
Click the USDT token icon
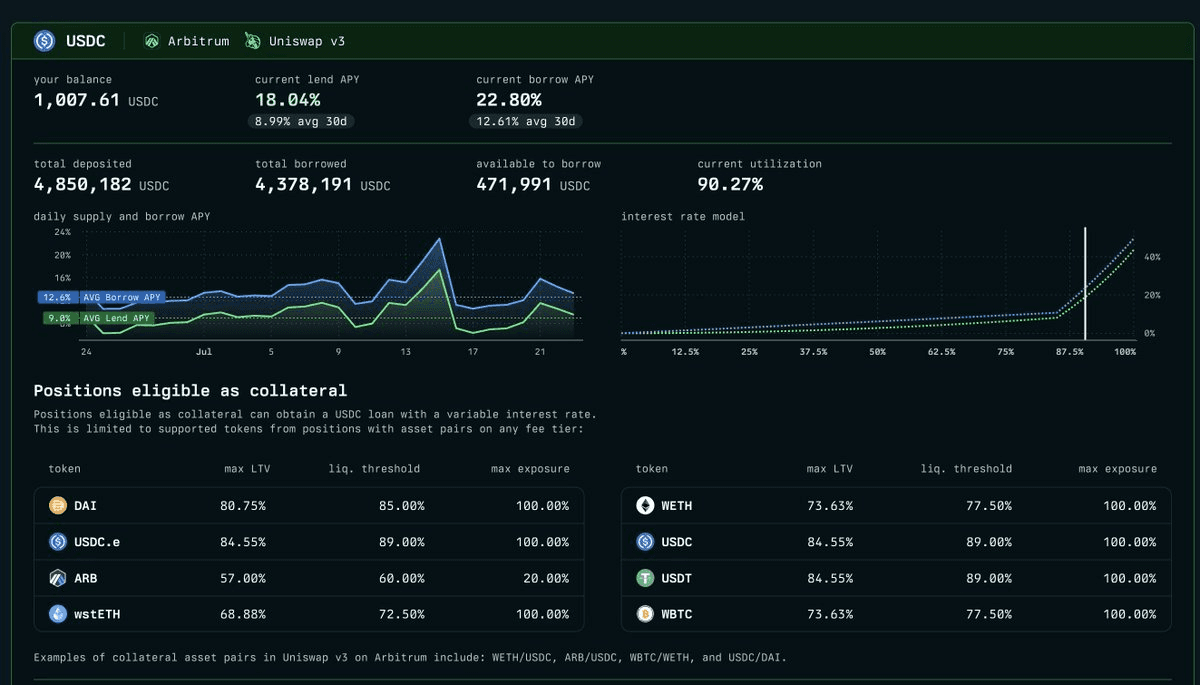(x=645, y=578)
